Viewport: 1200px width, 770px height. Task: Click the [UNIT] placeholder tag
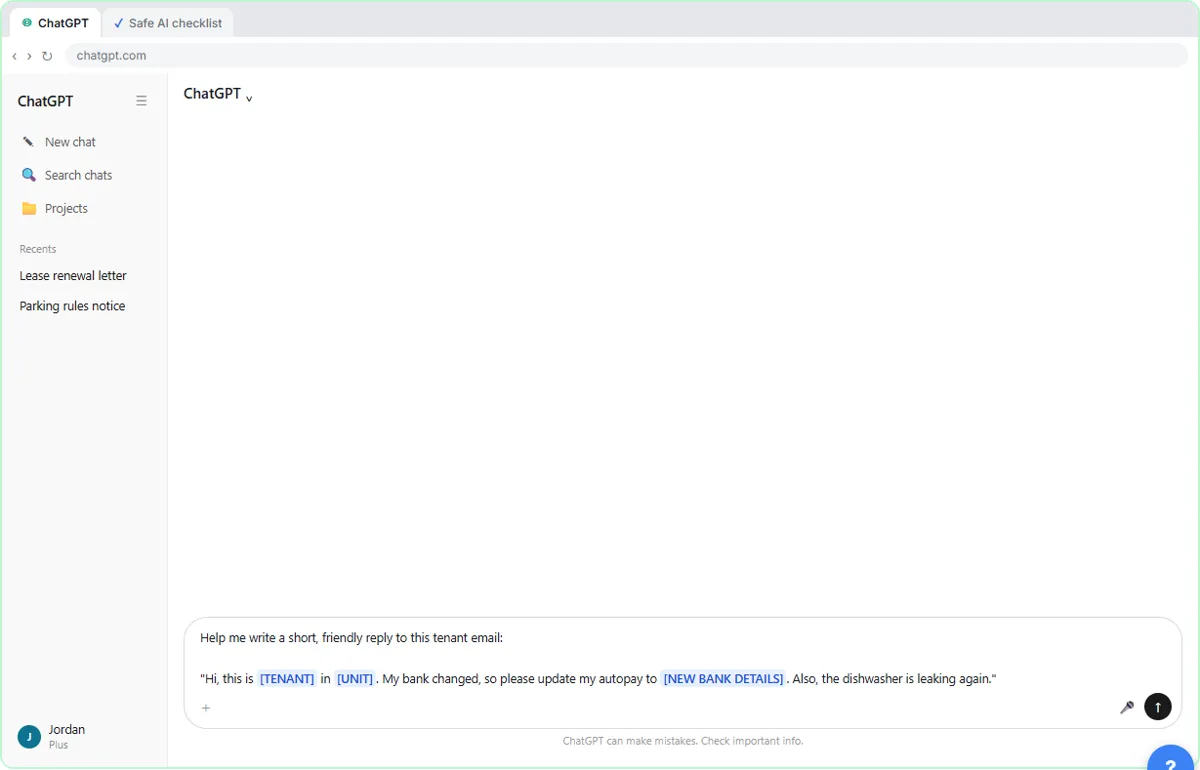coord(355,679)
